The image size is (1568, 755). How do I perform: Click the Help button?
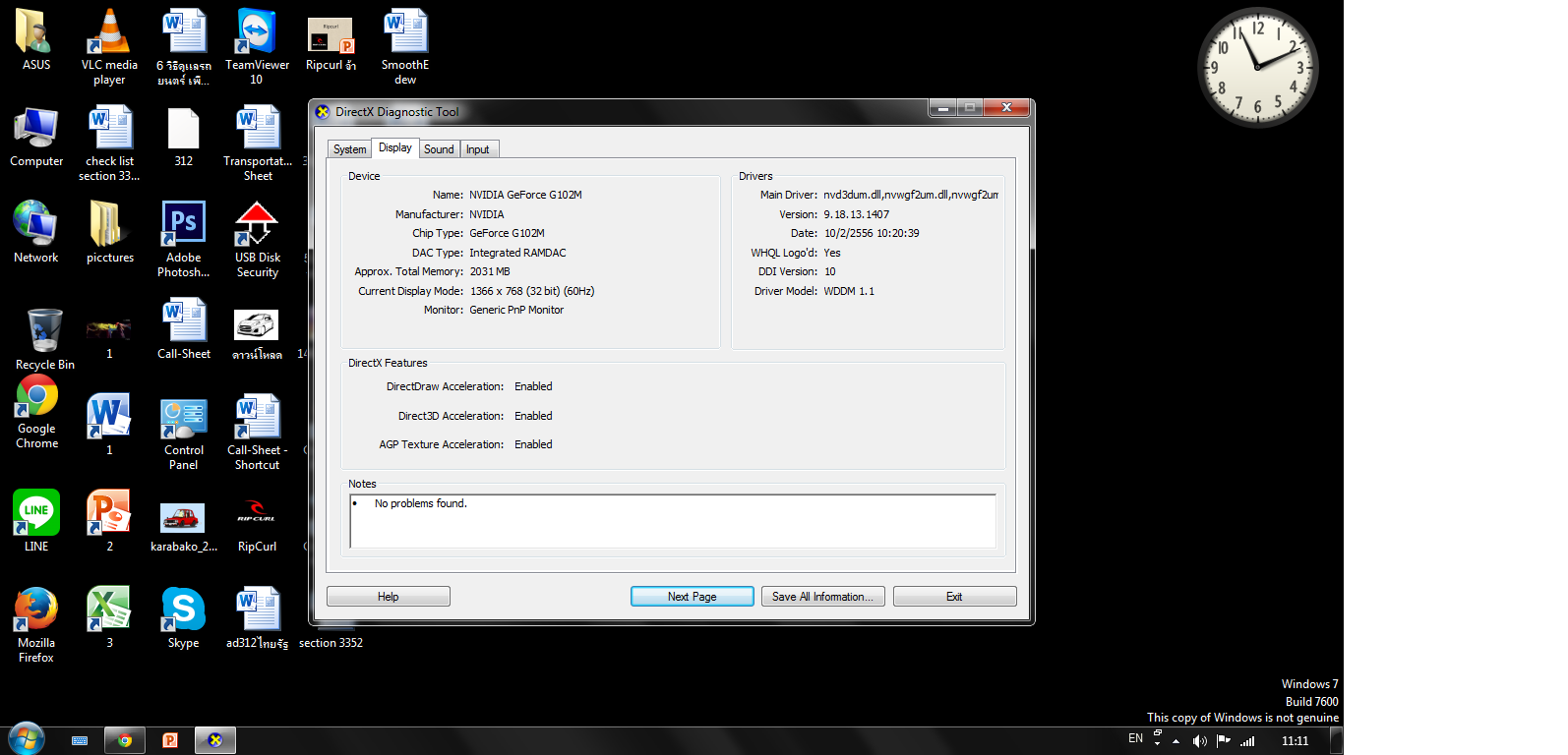[x=389, y=597]
